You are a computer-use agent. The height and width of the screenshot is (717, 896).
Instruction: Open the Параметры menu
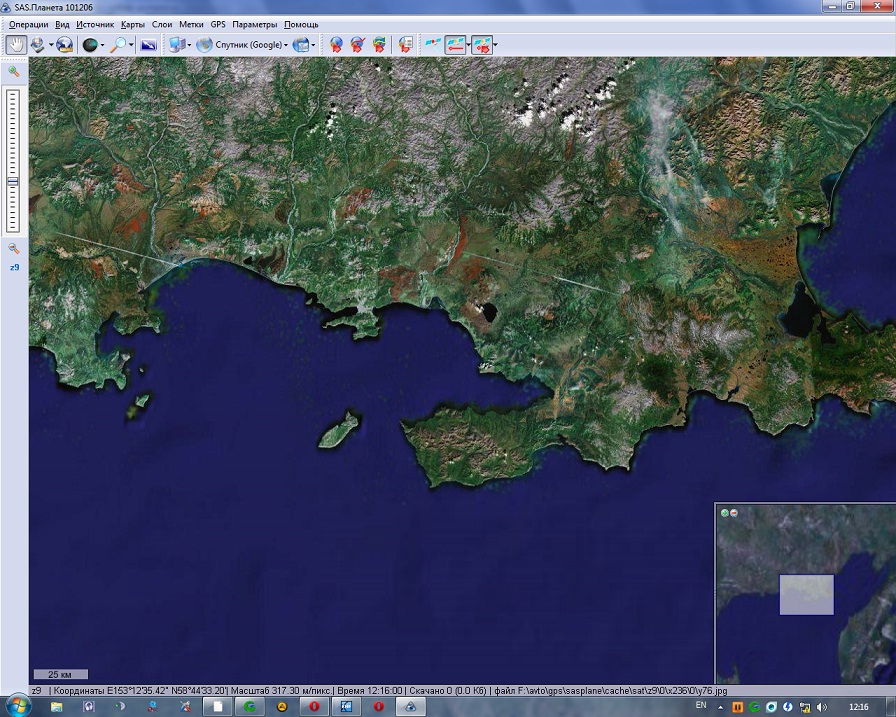(255, 23)
